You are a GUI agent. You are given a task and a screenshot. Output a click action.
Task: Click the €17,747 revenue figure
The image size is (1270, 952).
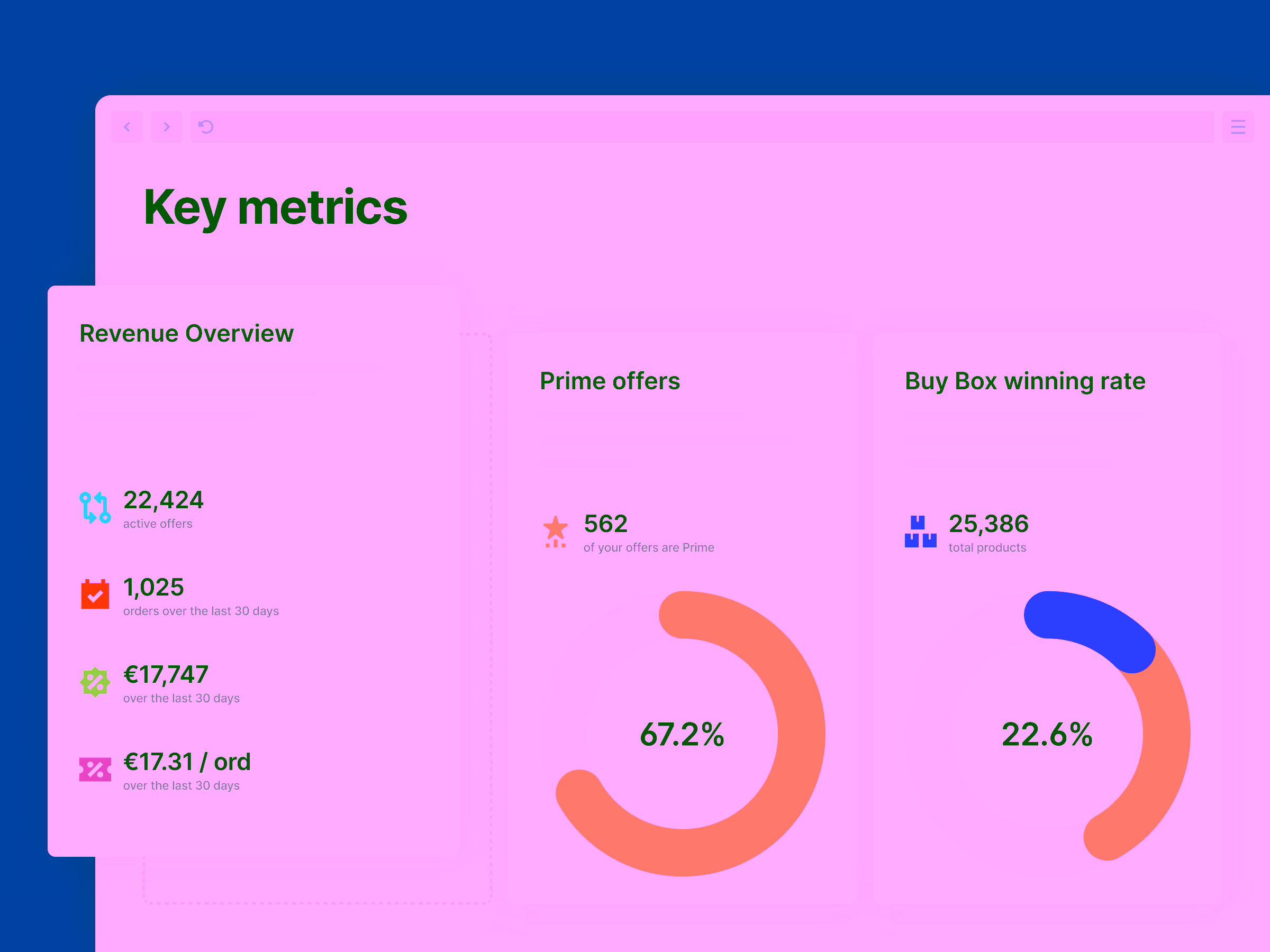pos(165,674)
